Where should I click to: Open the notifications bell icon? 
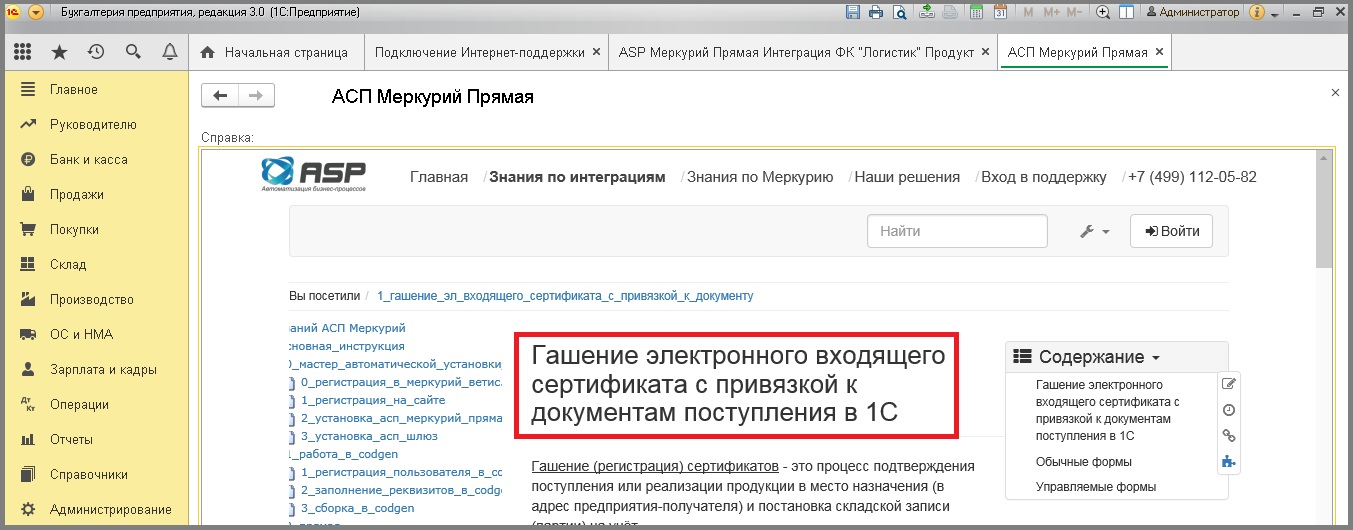[170, 52]
